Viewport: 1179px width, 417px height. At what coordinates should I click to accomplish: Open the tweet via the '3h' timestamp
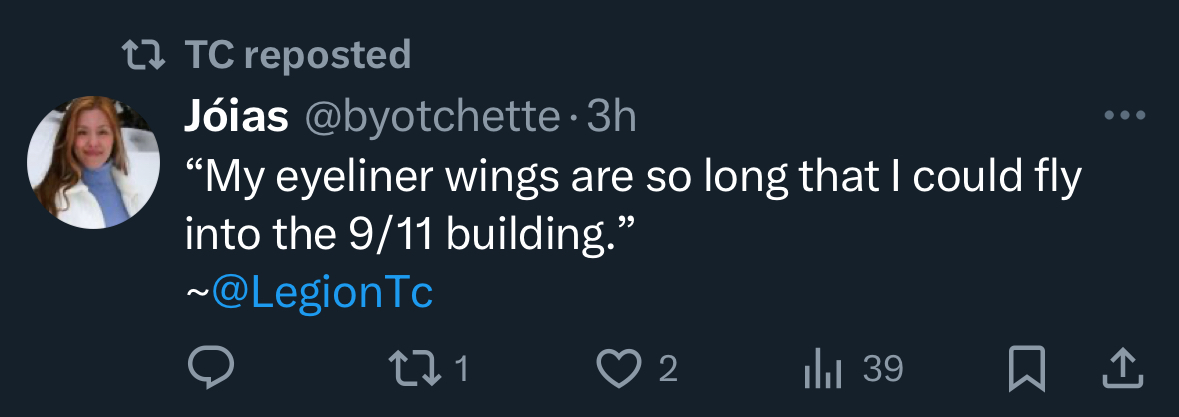point(611,118)
